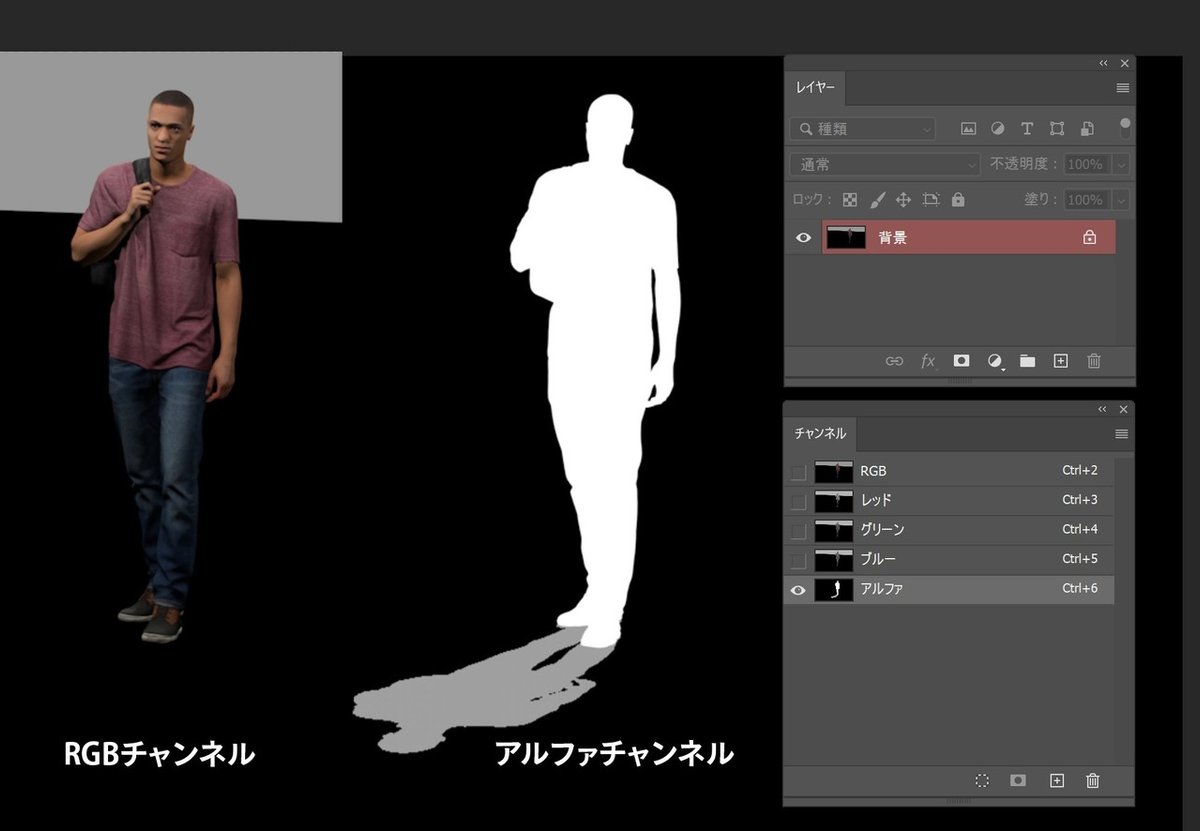Image resolution: width=1200 pixels, height=831 pixels.
Task: Click the 背景 layer thumbnail
Action: [x=846, y=238]
